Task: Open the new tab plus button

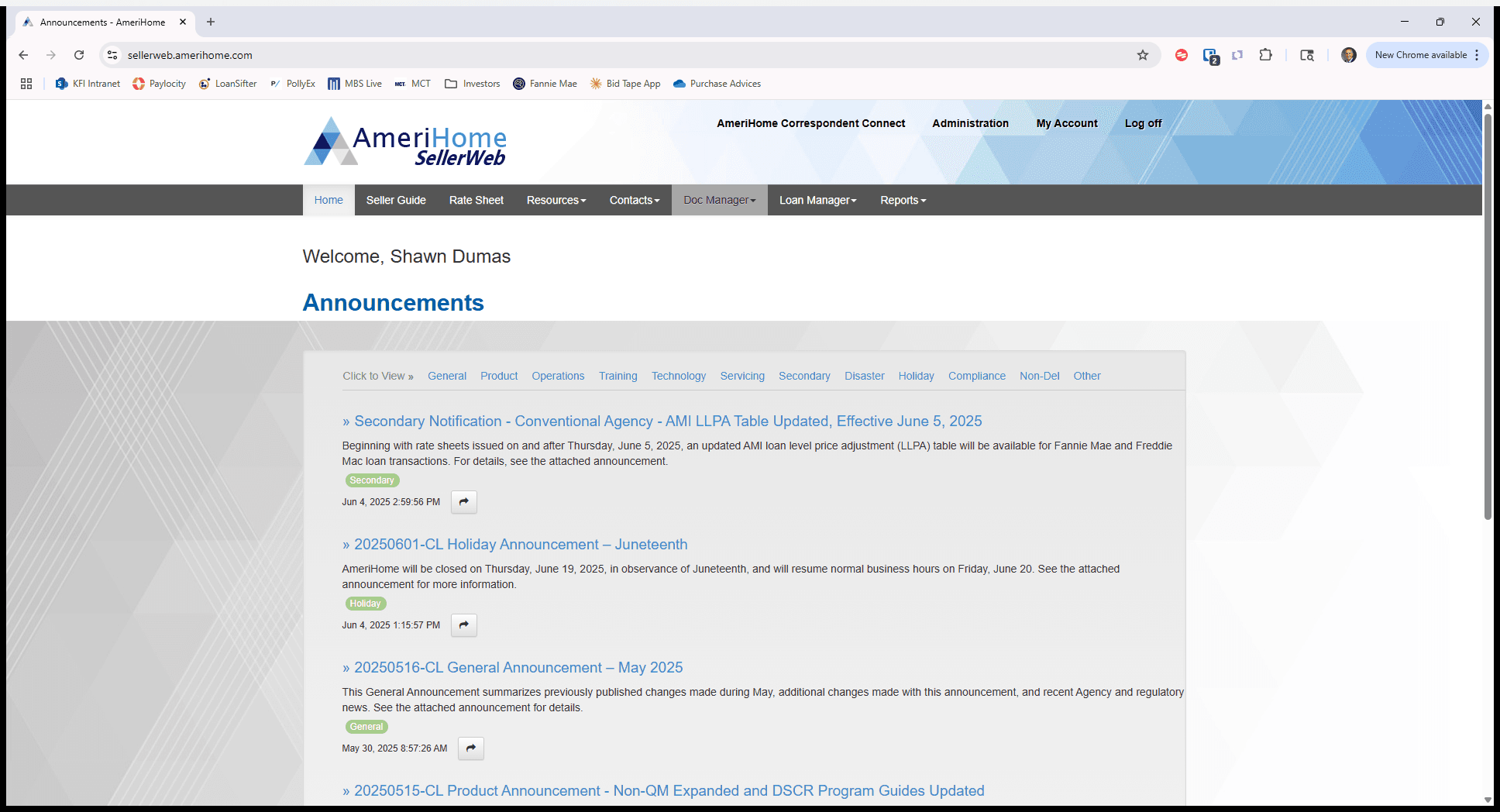Action: tap(211, 22)
